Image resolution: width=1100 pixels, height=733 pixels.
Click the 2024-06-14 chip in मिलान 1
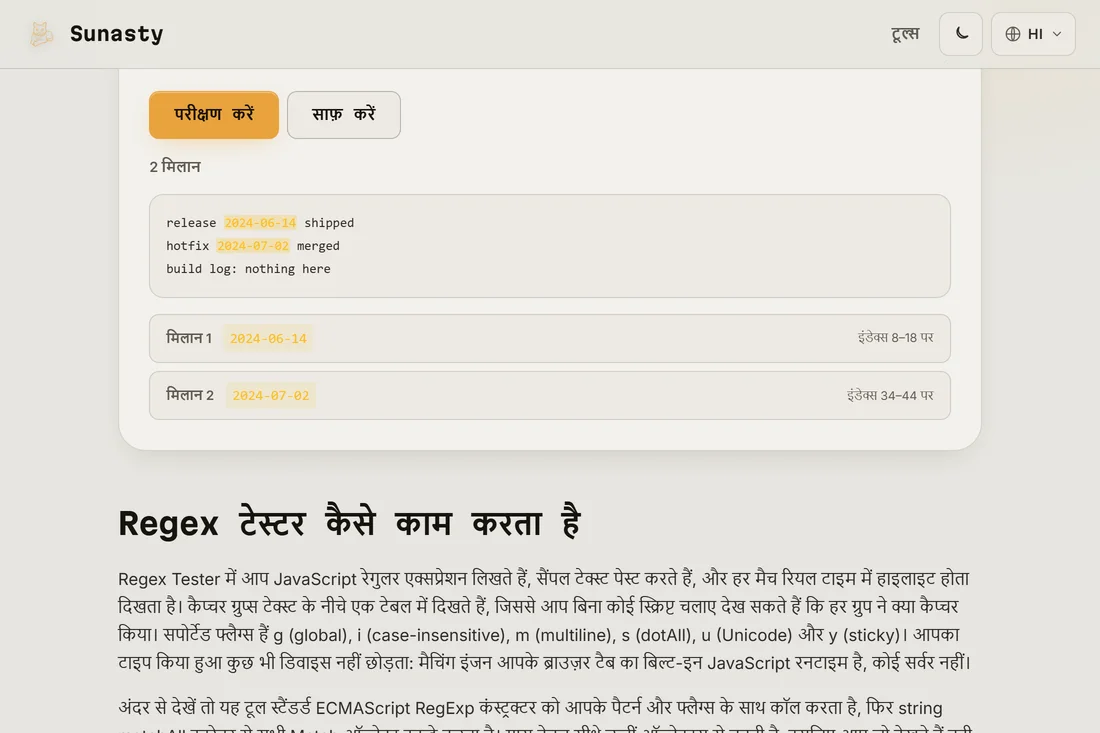point(269,338)
